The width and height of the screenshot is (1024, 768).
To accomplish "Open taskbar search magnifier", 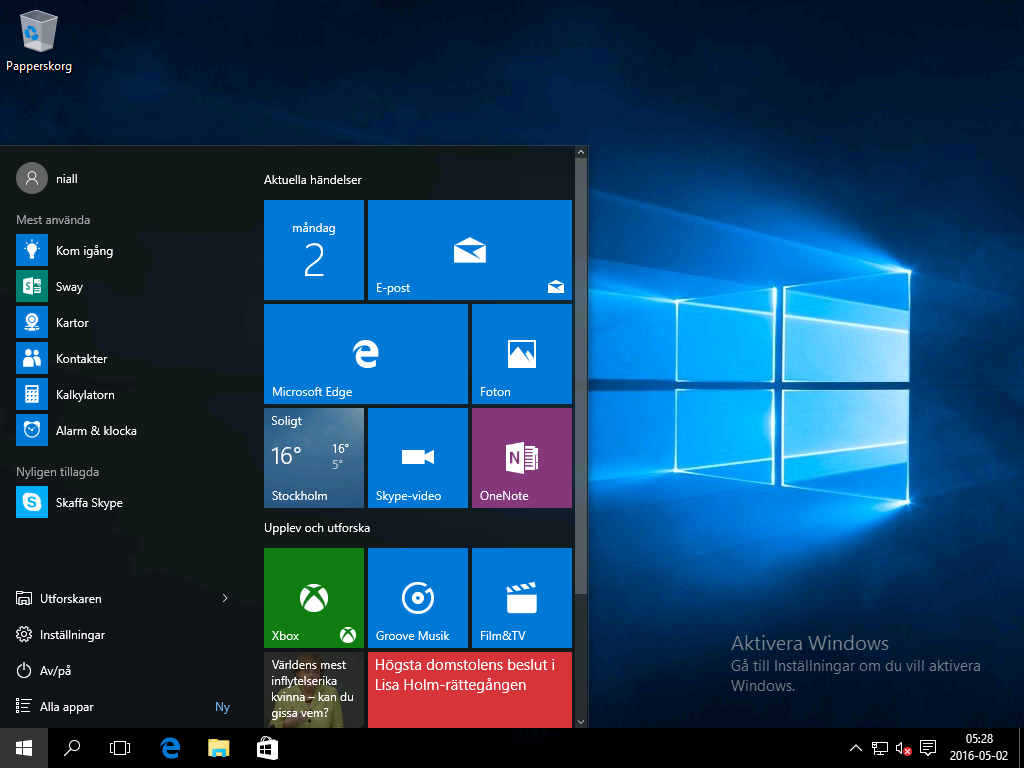I will click(x=72, y=748).
